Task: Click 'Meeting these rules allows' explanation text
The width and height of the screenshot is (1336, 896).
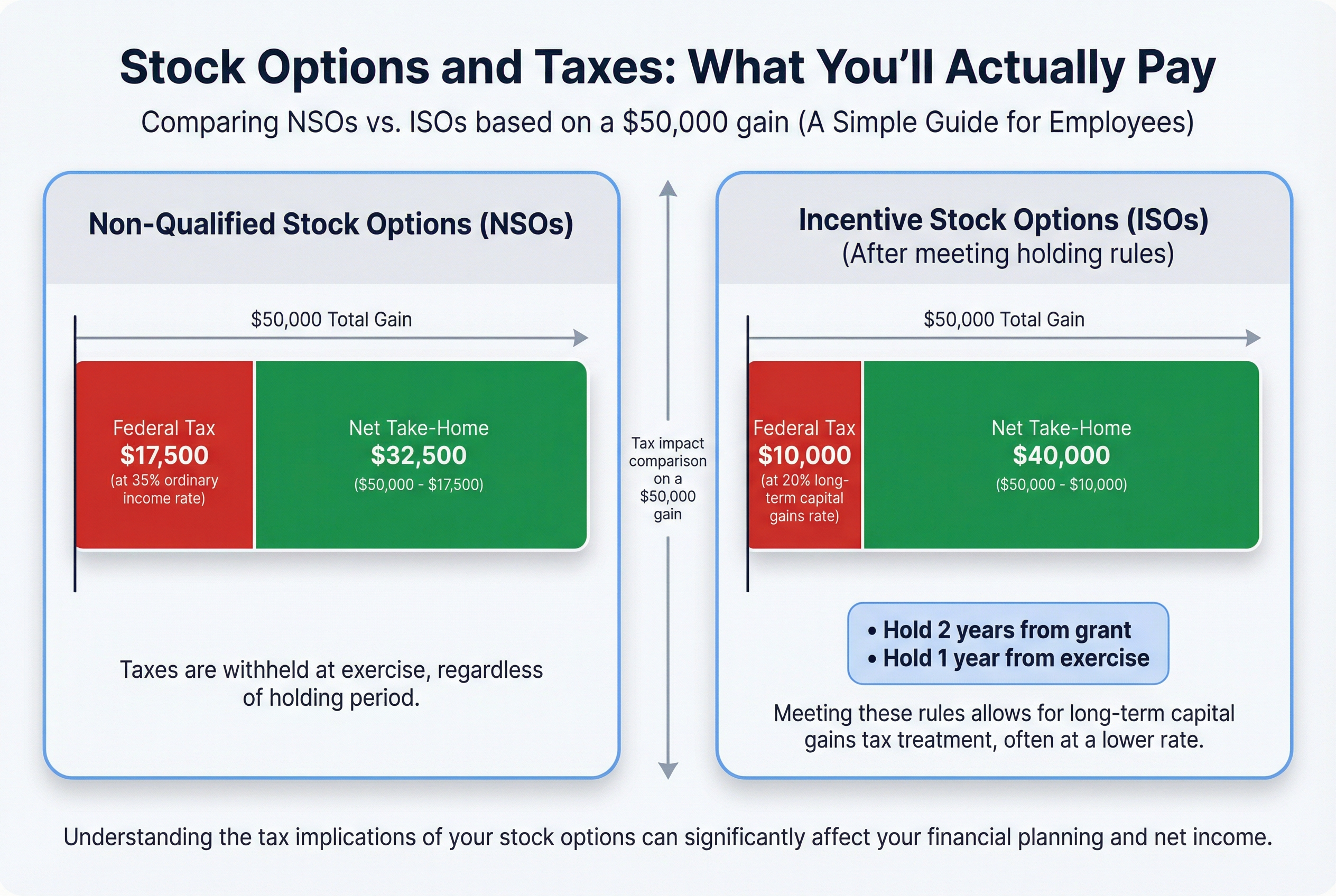Action: click(x=1003, y=726)
